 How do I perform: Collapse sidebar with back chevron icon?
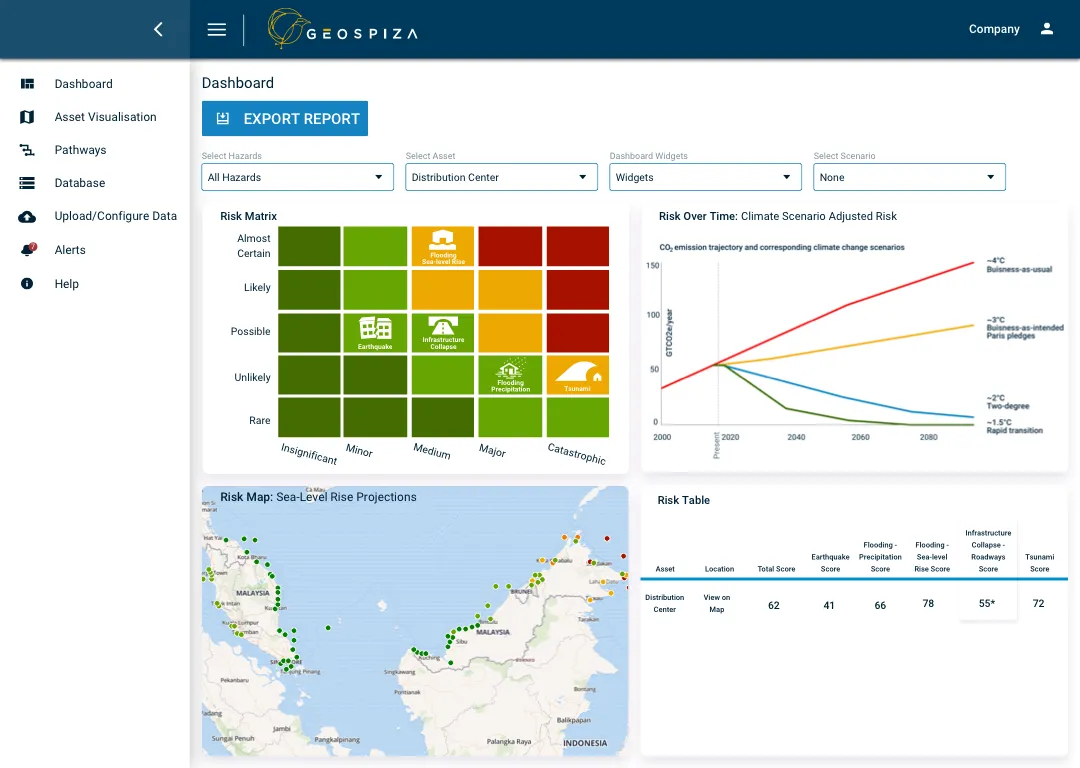pos(158,29)
